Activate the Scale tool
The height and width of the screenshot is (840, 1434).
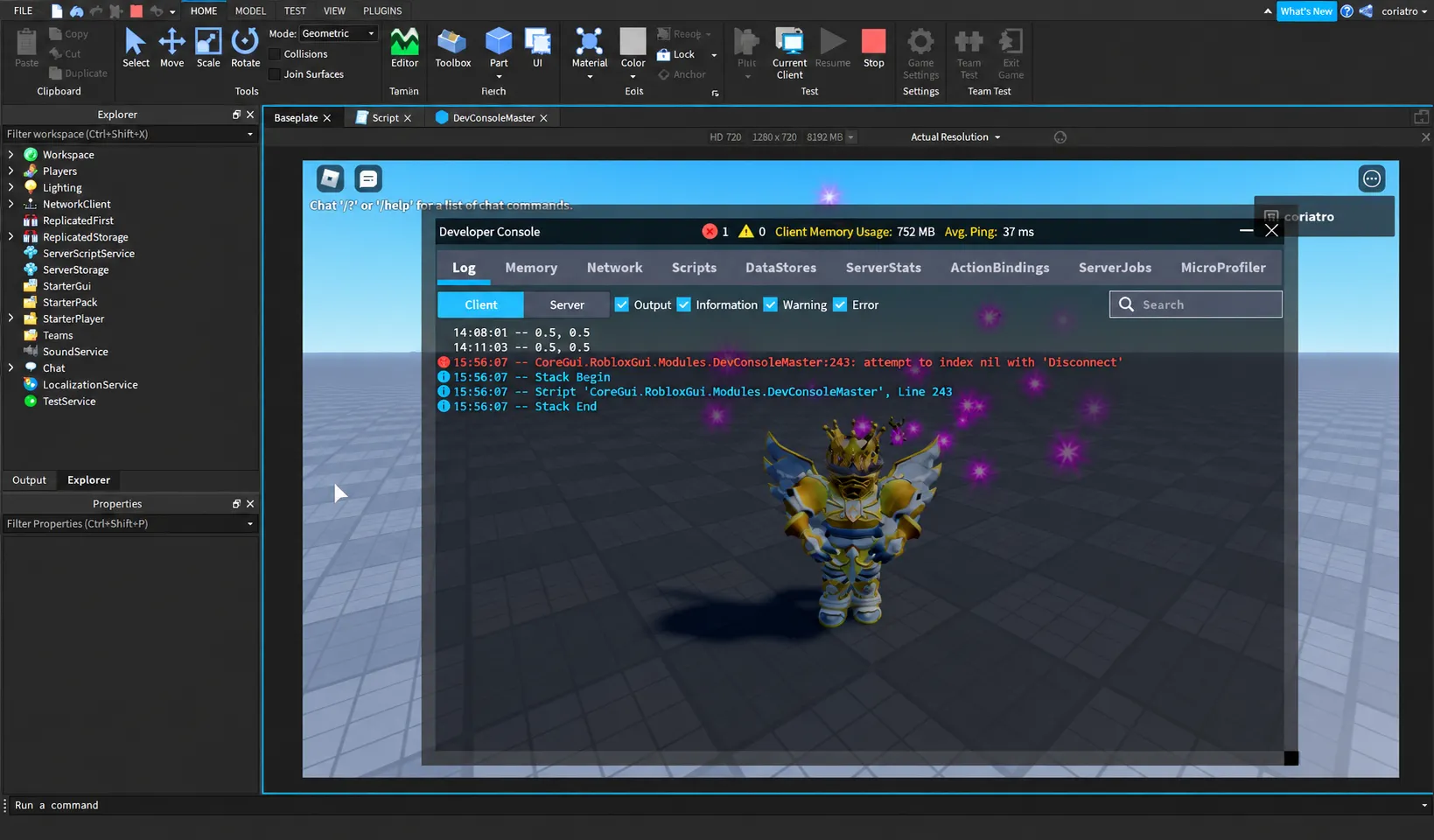click(208, 48)
